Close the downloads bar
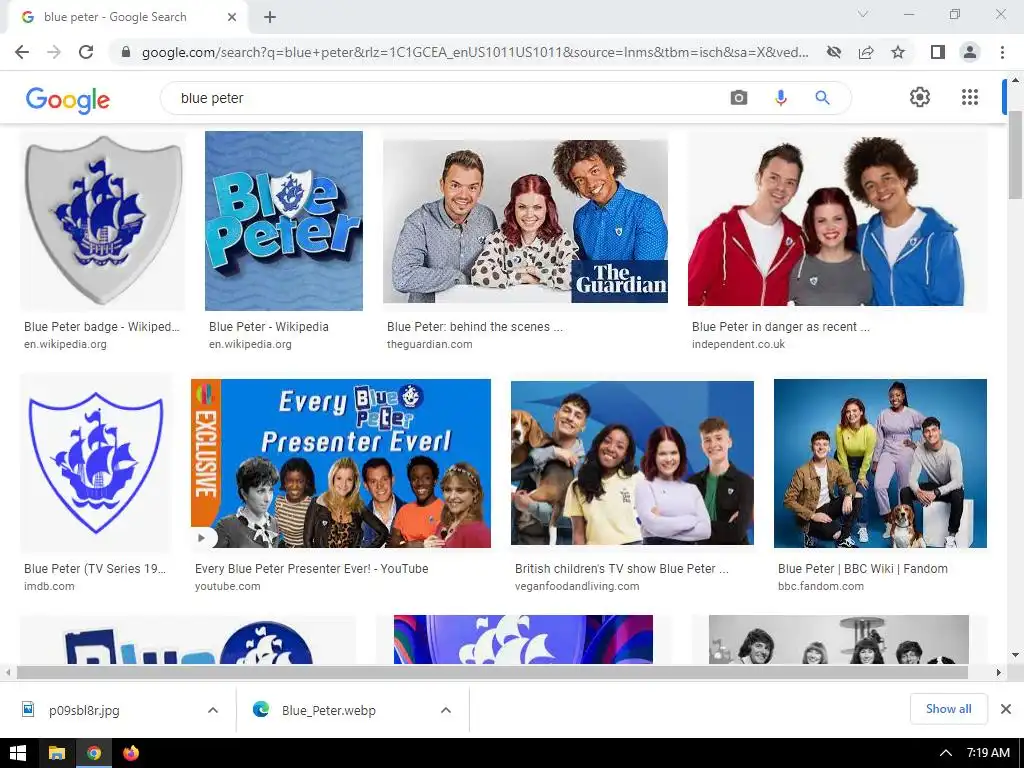This screenshot has width=1024, height=768. [x=1006, y=709]
